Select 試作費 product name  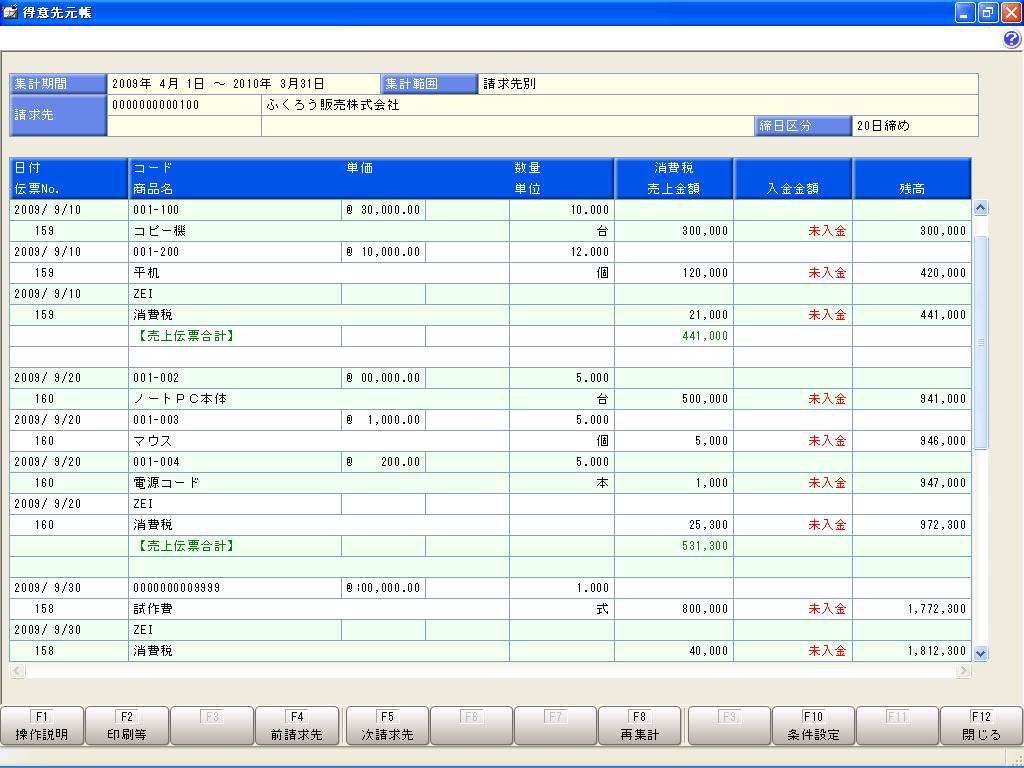pos(153,609)
